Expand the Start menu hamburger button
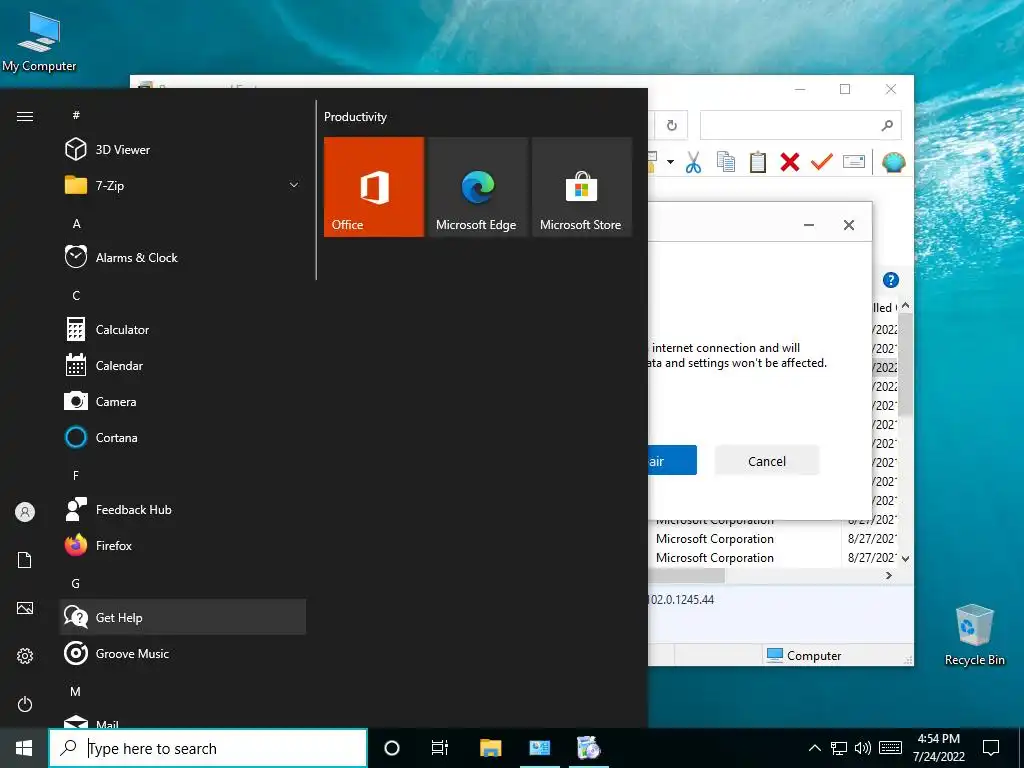 pyautogui.click(x=25, y=116)
